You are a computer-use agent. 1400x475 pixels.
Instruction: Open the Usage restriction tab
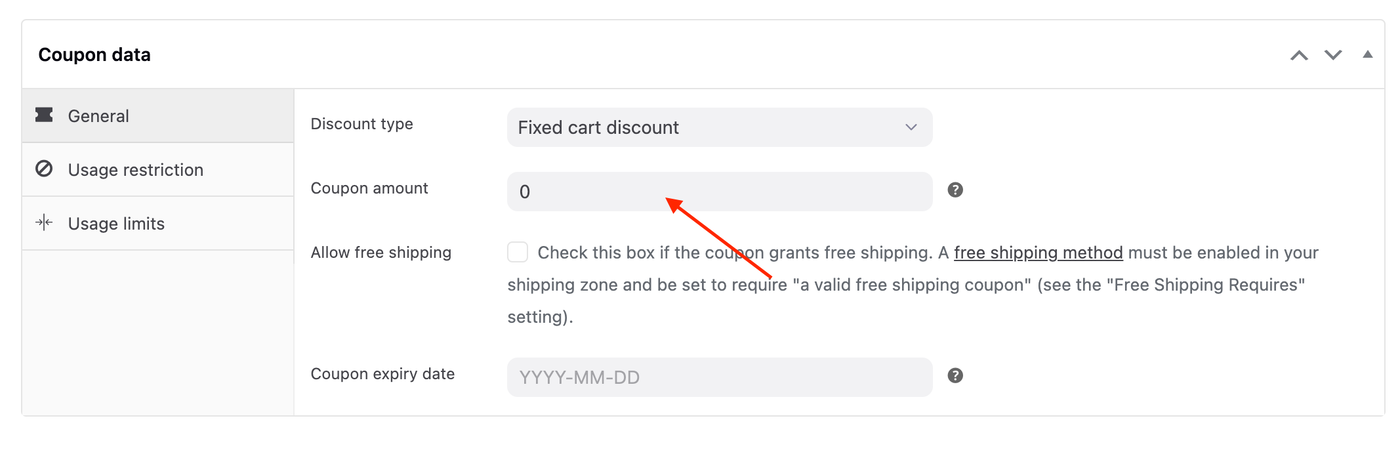coord(135,170)
